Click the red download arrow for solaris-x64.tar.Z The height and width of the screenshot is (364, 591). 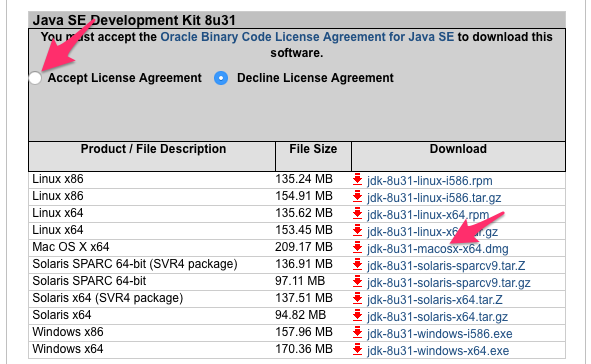(x=357, y=298)
